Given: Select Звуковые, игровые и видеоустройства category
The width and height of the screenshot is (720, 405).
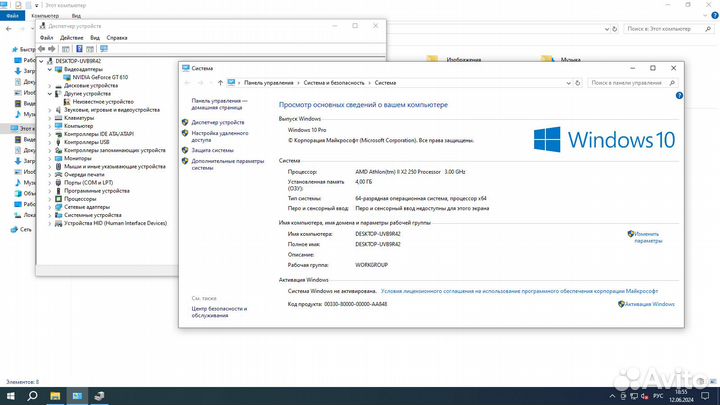Looking at the screenshot, I should coord(112,110).
